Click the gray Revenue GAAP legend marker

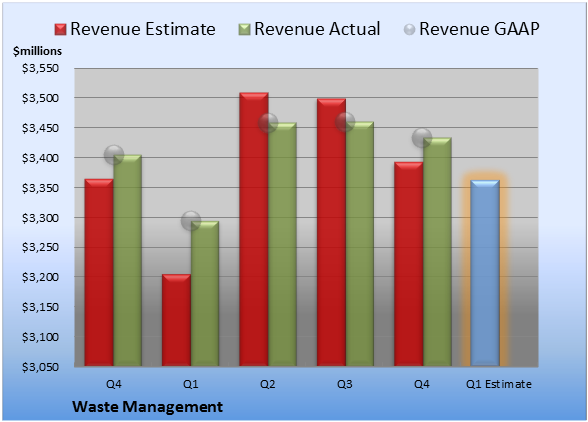pyautogui.click(x=410, y=29)
